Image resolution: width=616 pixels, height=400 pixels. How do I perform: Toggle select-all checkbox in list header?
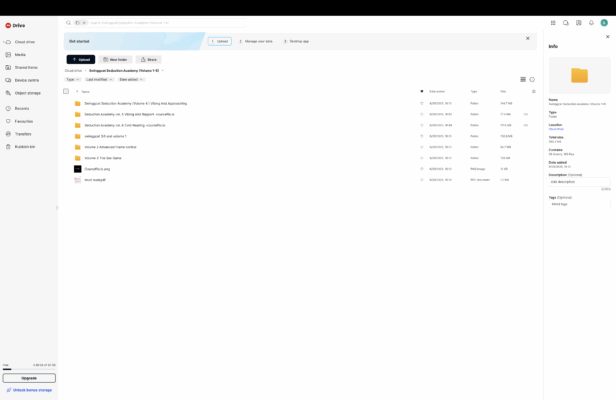tap(66, 91)
